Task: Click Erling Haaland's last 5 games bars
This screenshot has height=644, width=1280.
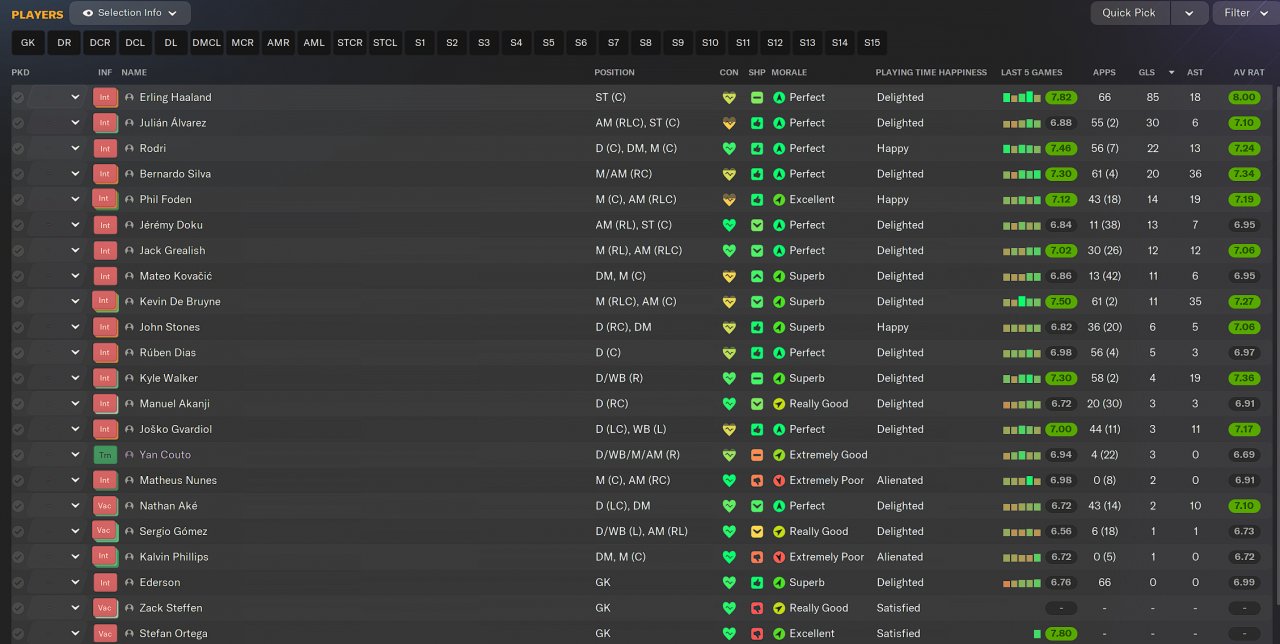Action: click(1022, 98)
